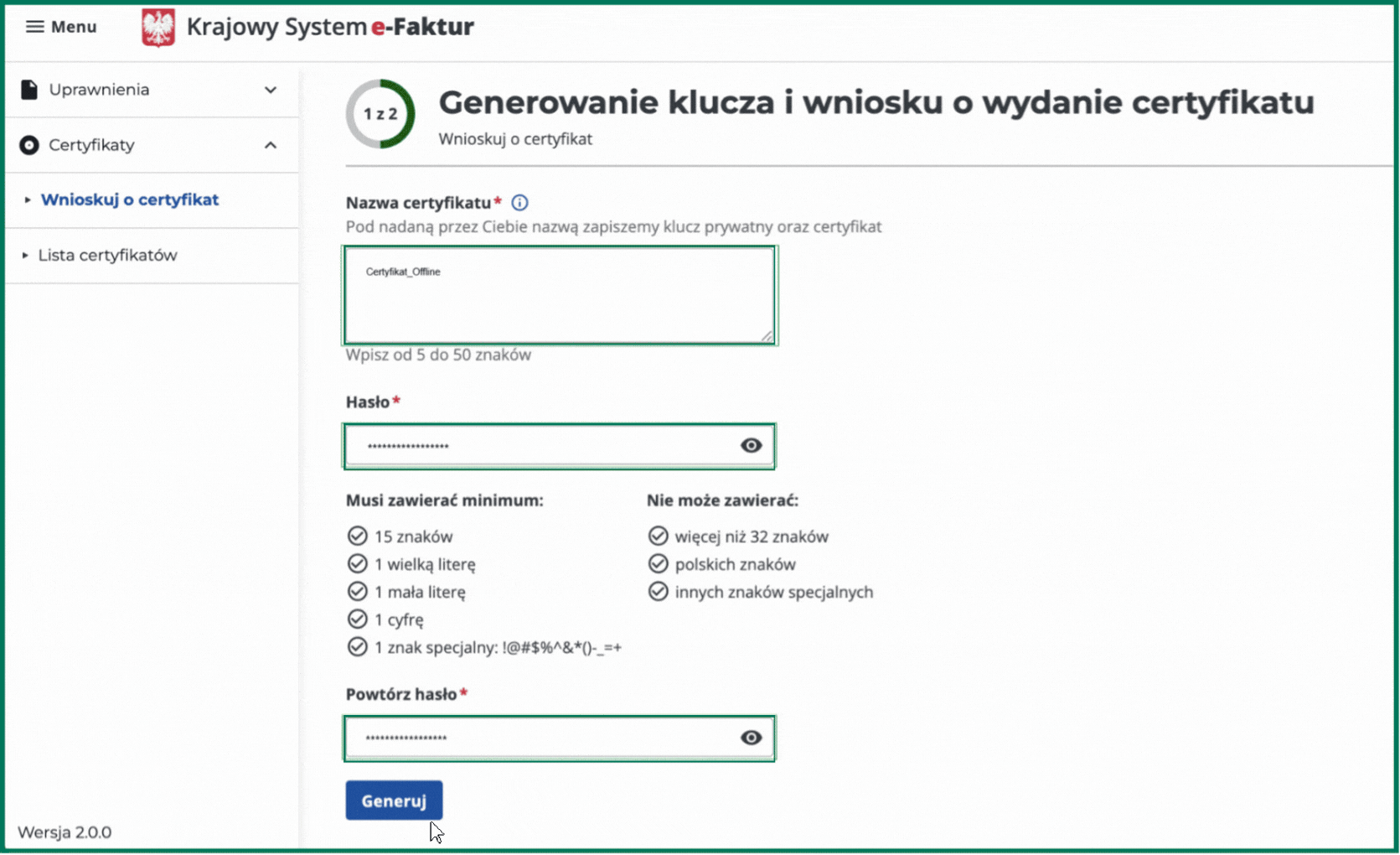
Task: Click check icon beside innych znaków specjalnych
Action: 659,592
